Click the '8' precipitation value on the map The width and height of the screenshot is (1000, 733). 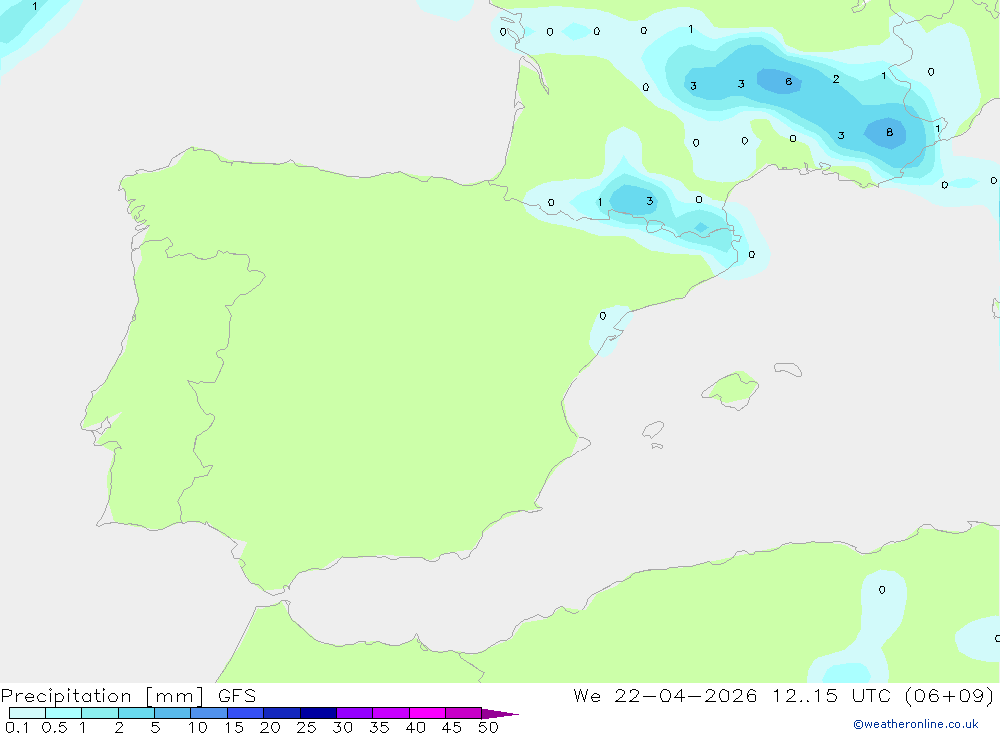(x=889, y=133)
